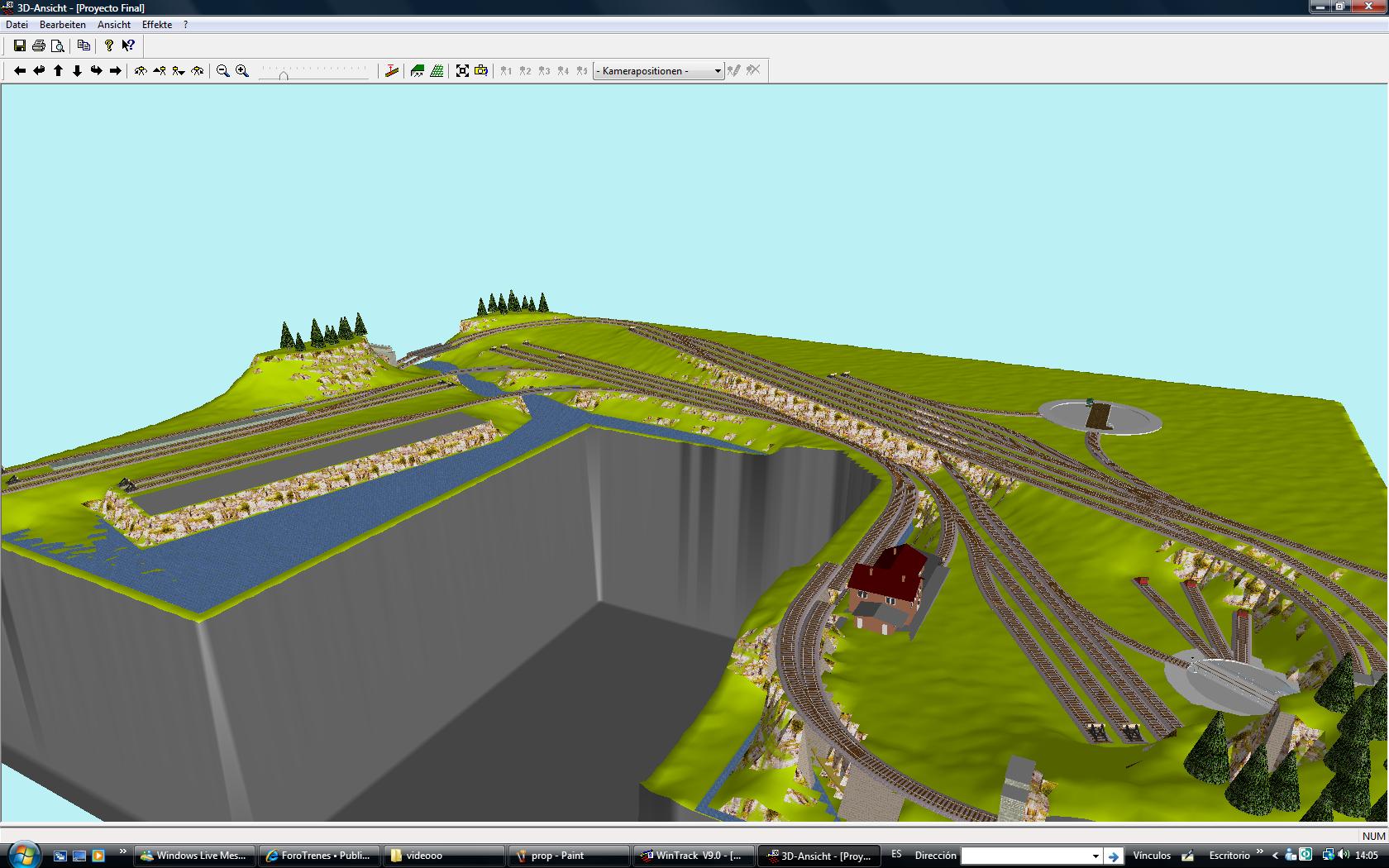This screenshot has height=868, width=1389.
Task: Click the edit camera position icon
Action: pos(733,71)
